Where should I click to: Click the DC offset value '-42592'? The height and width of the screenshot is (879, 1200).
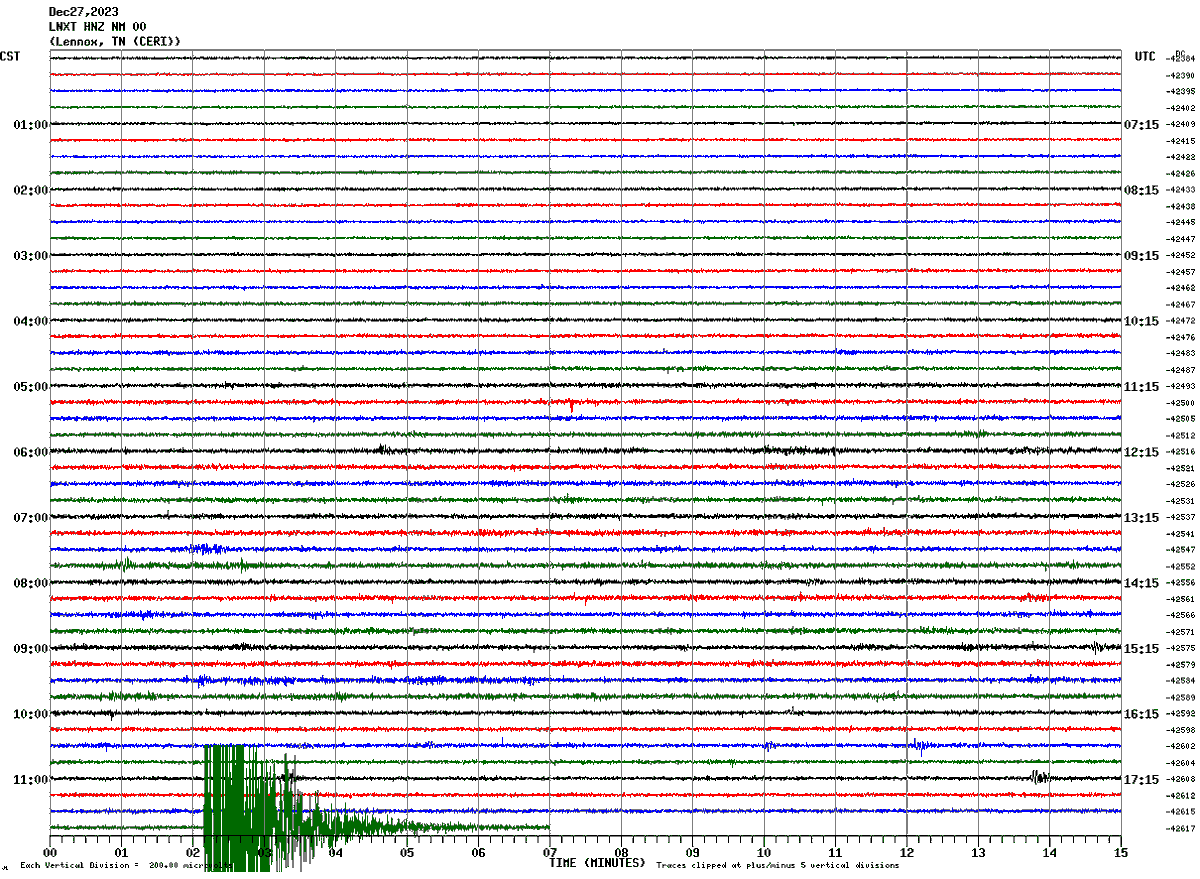pos(1181,714)
